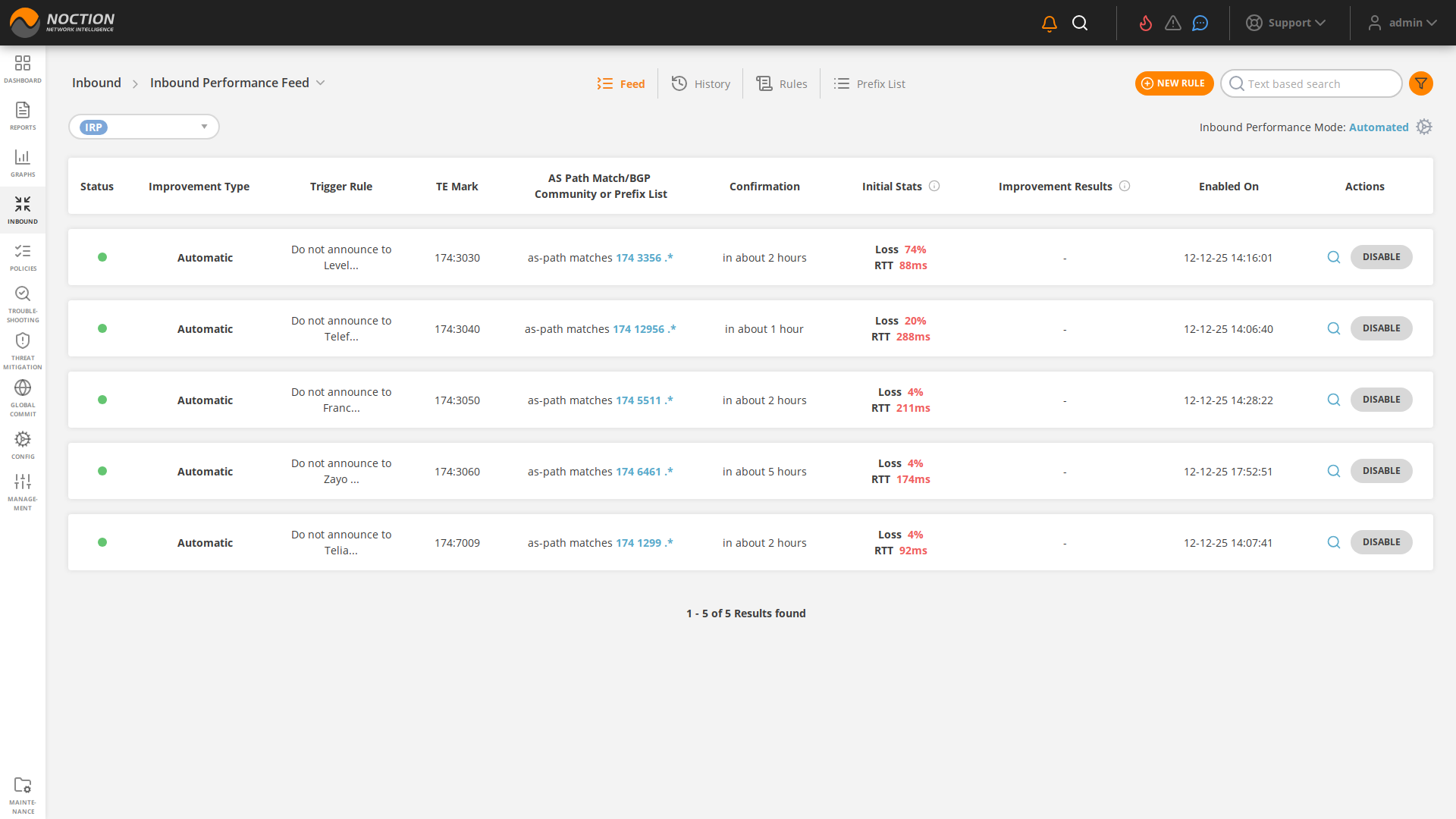This screenshot has height=819, width=1456.
Task: Click the alerts warning triangle icon
Action: pyautogui.click(x=1173, y=23)
